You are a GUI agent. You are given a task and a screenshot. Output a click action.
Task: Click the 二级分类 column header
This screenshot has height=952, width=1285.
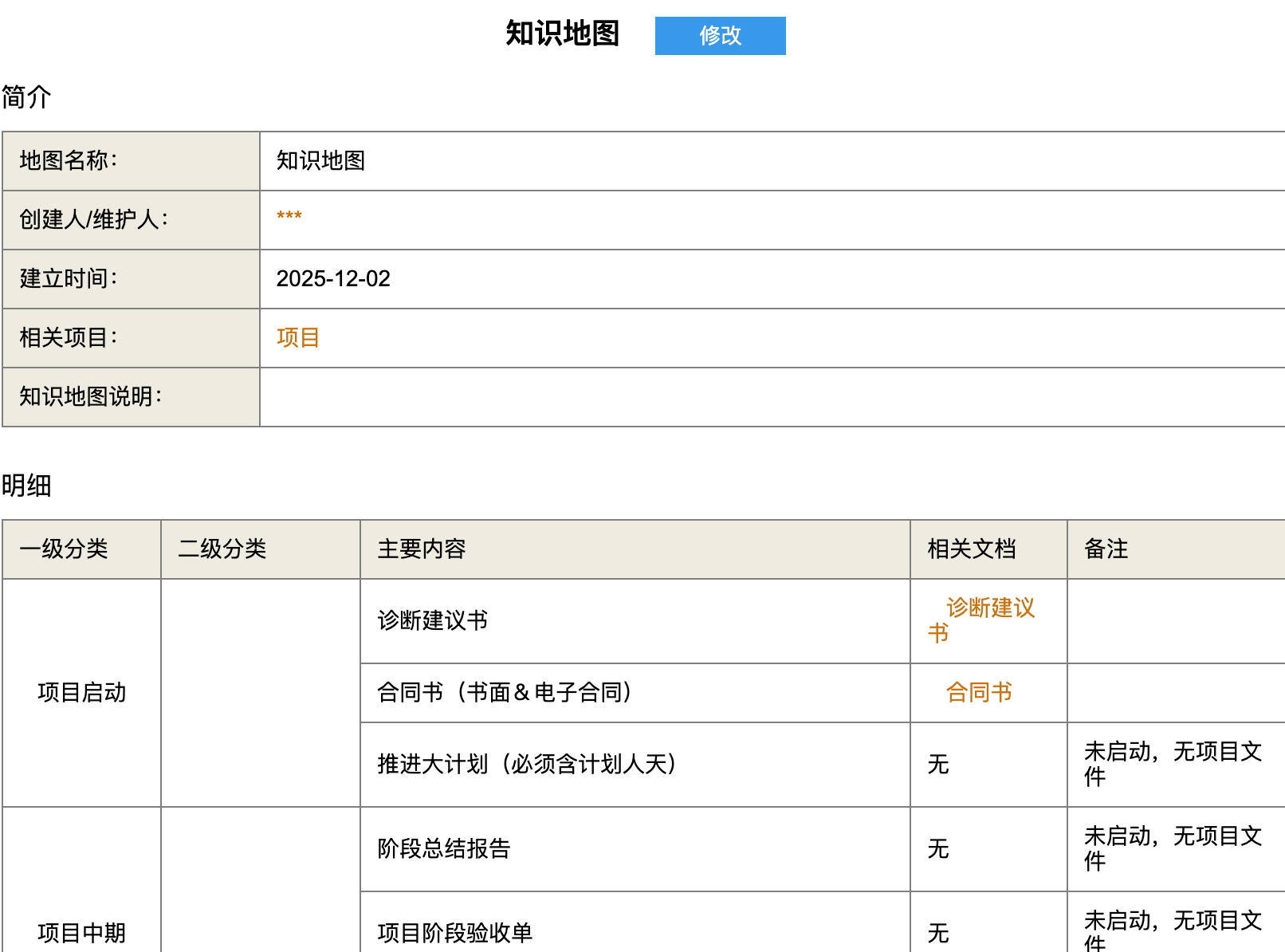pyautogui.click(x=222, y=549)
